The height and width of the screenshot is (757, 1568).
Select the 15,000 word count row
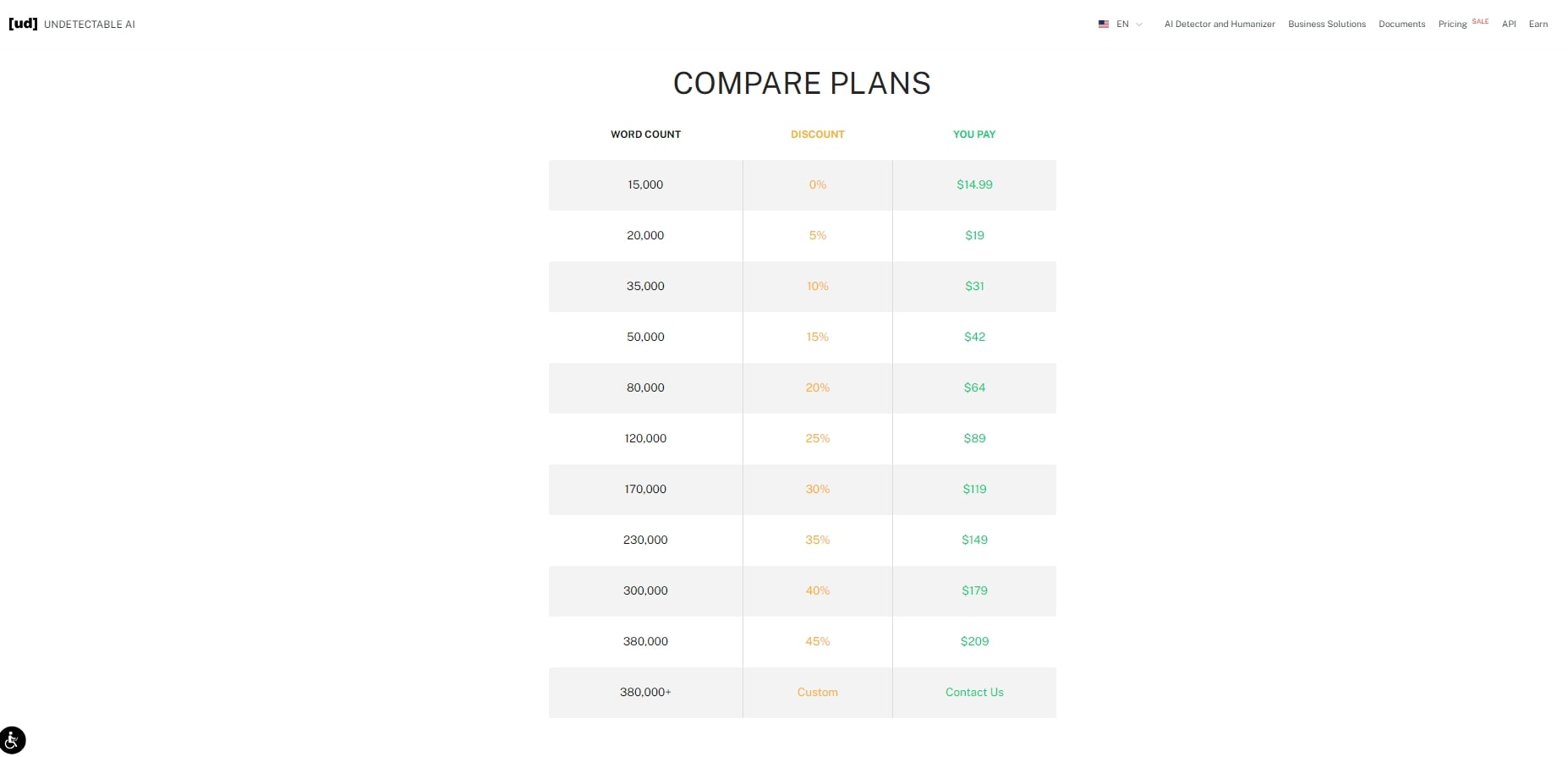(645, 184)
